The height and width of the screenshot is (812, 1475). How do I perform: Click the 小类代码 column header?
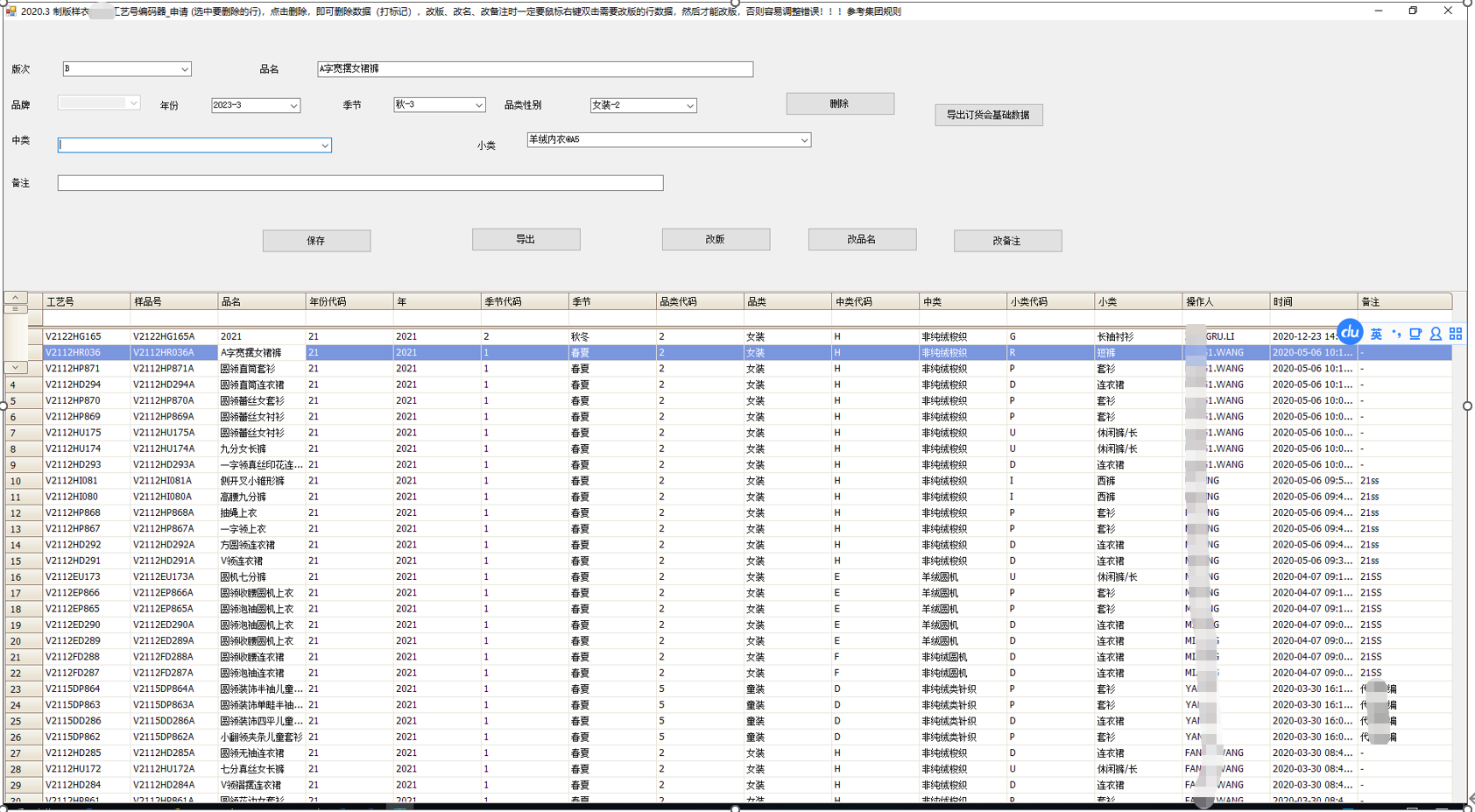(1050, 301)
